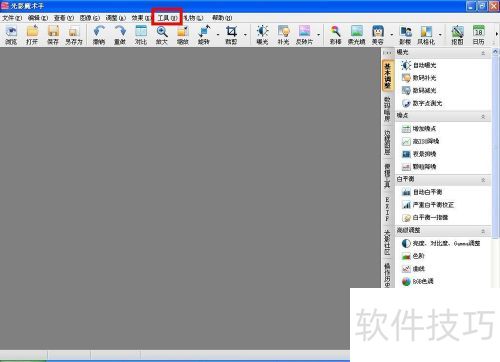This screenshot has width=500, height=362.
Task: Open the 帮助 (Help) menu
Action: 222,18
